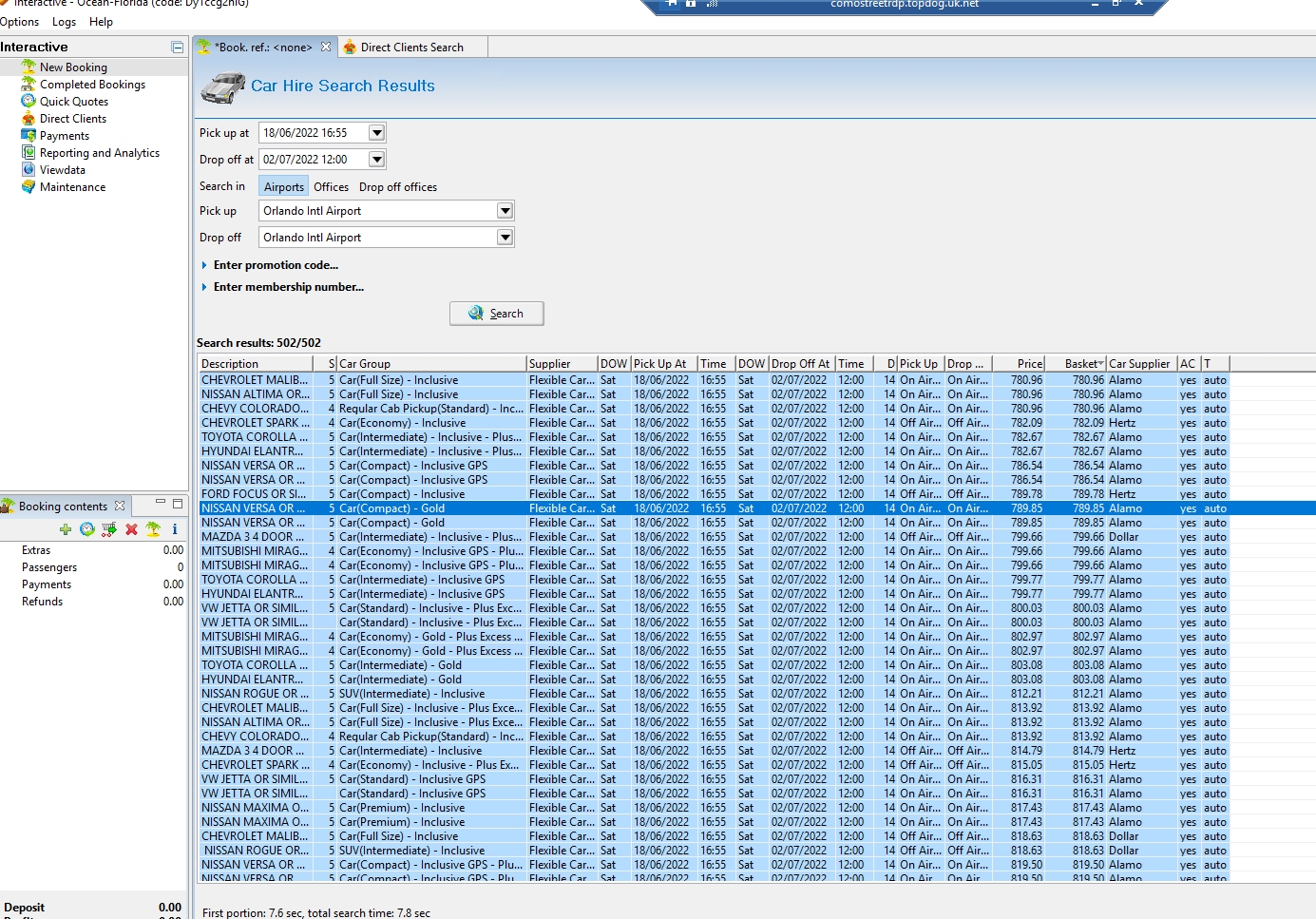Screen dimensions: 1316x919
Task: Click the red X delete icon
Action: click(x=131, y=529)
